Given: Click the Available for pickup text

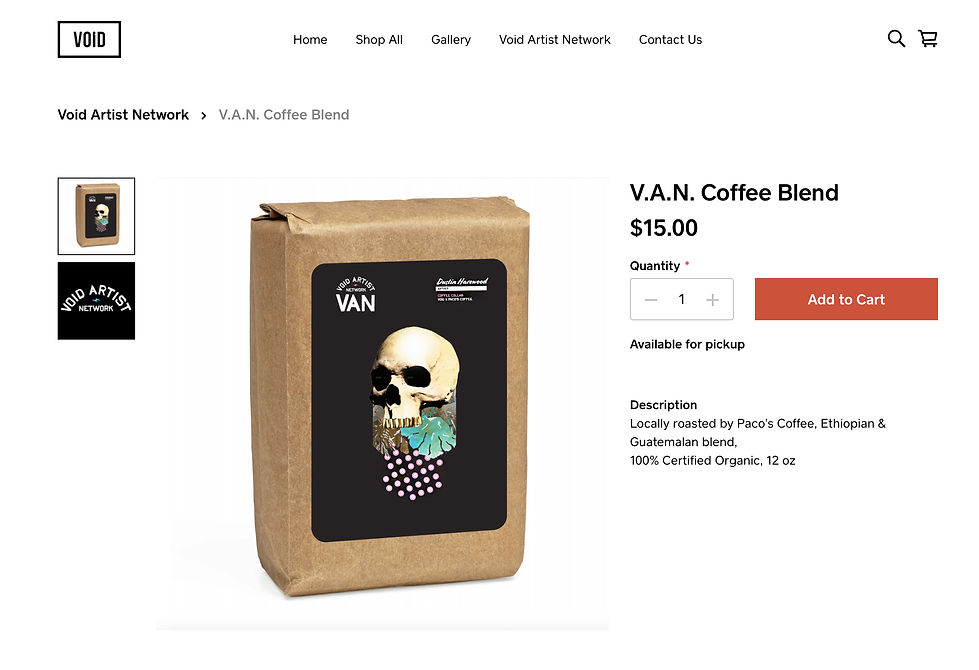Looking at the screenshot, I should [687, 344].
